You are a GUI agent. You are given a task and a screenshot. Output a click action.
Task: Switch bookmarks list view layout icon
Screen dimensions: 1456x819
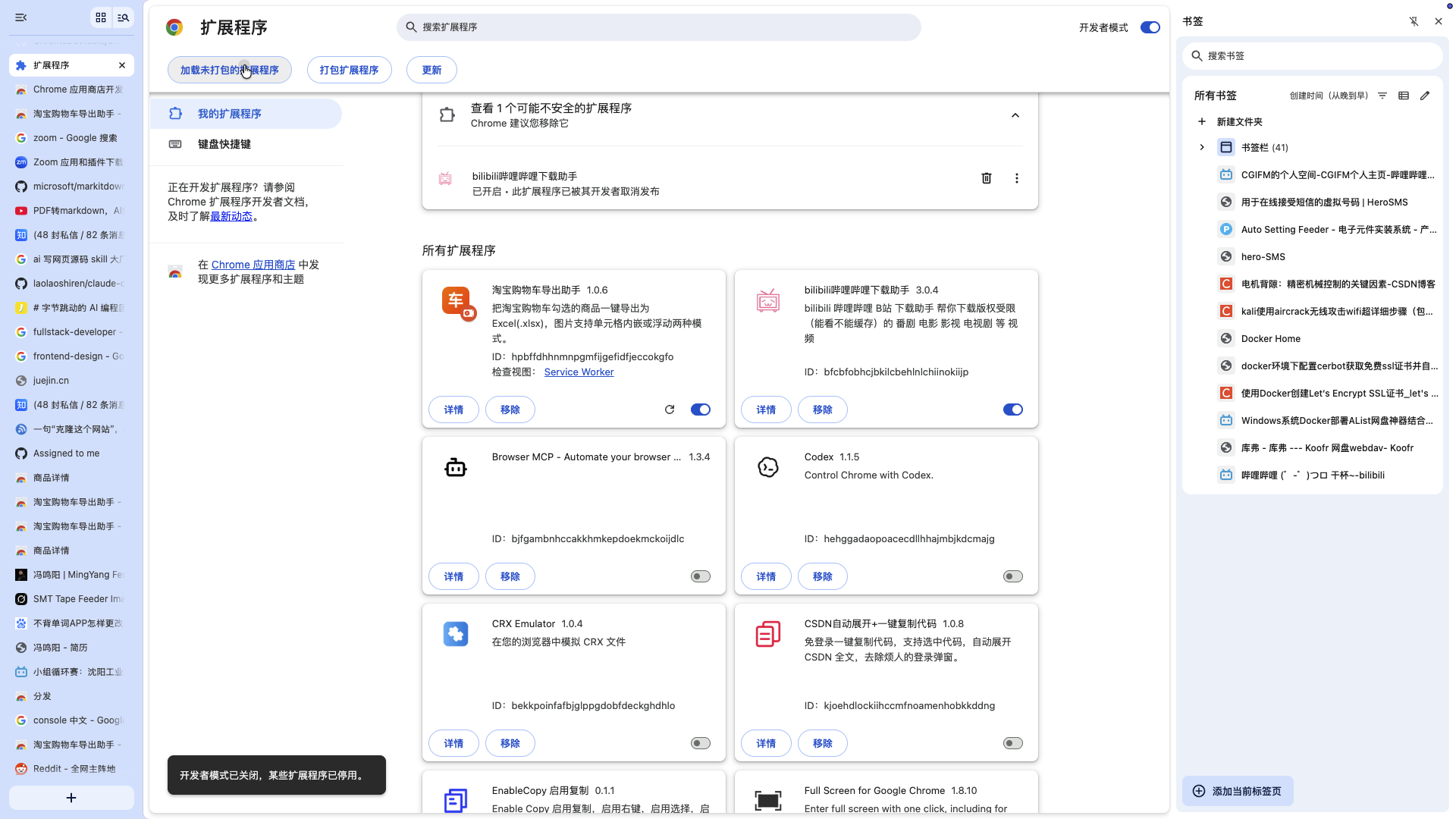click(x=1404, y=96)
